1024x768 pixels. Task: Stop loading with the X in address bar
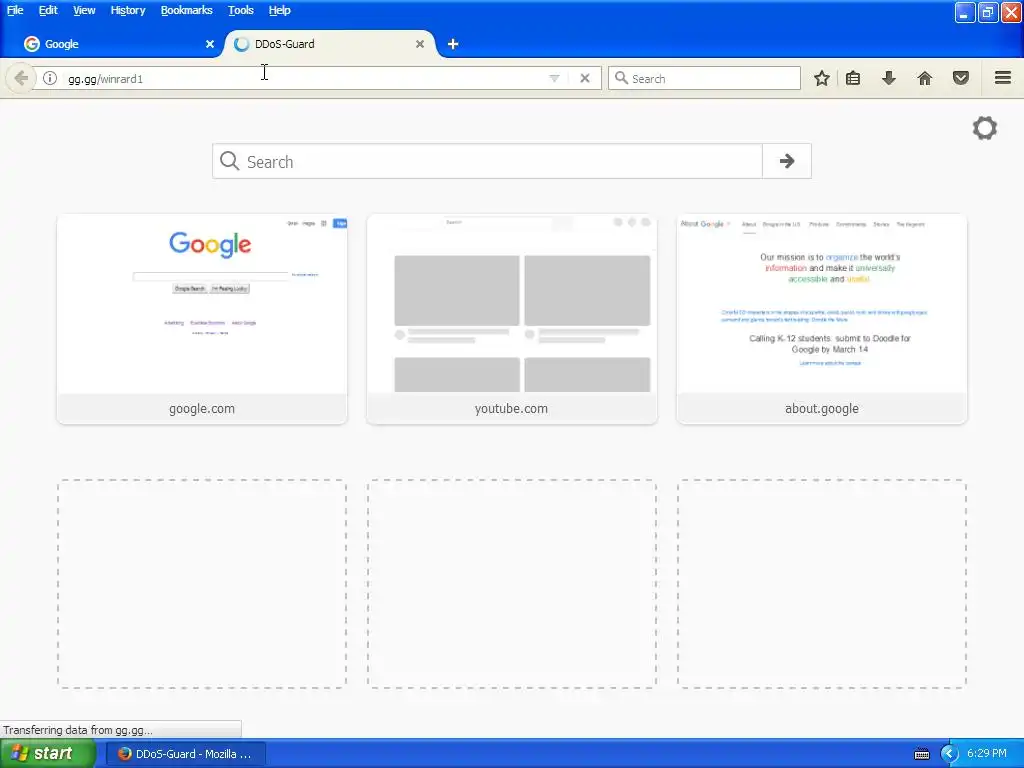(x=585, y=78)
